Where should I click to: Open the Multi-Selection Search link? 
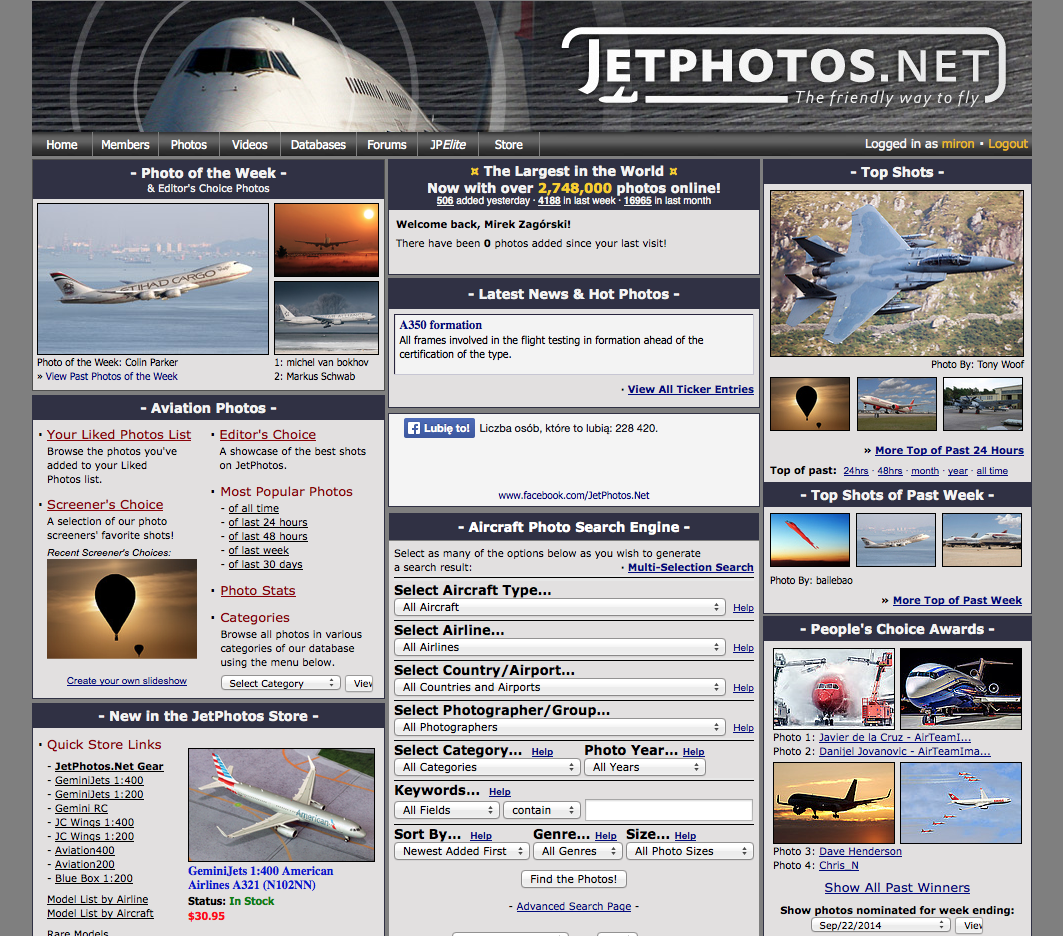690,567
